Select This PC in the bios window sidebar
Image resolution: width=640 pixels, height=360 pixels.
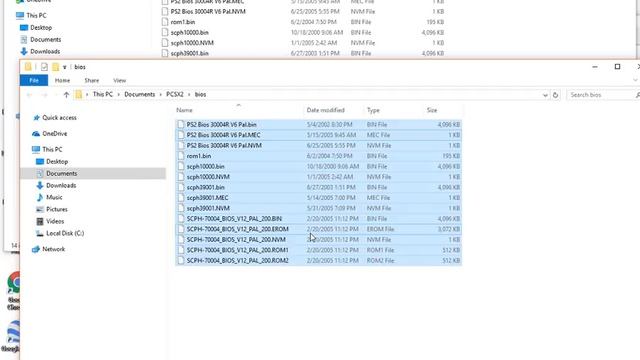coord(52,149)
